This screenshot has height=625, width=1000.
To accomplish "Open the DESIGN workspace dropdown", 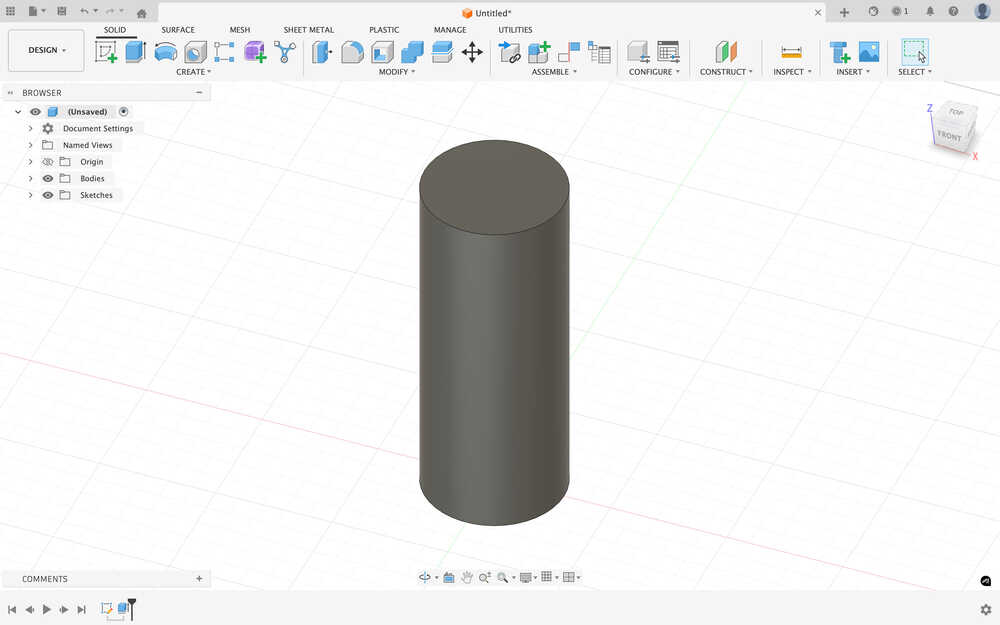I will click(x=46, y=50).
